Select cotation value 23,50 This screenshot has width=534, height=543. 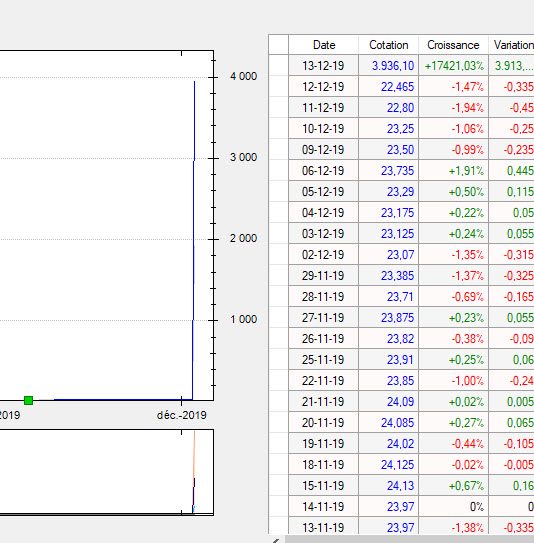click(x=389, y=150)
